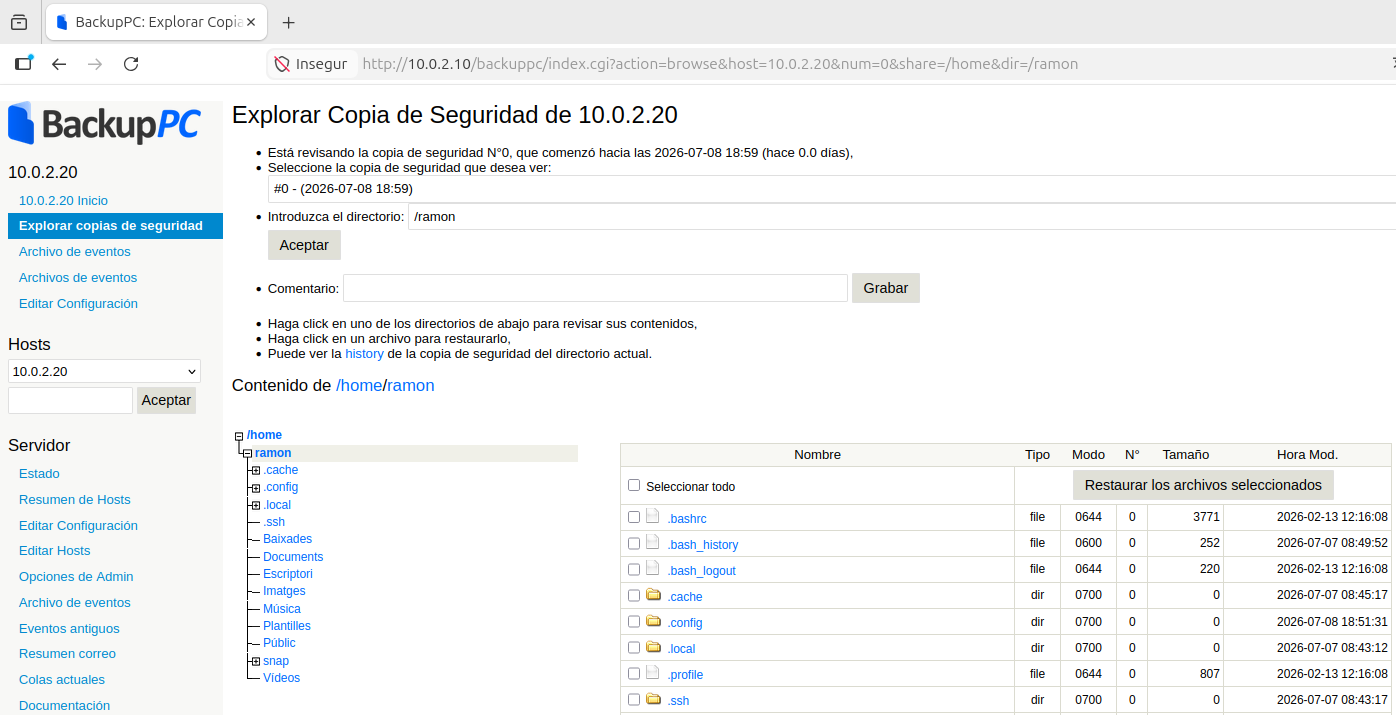Screen dimensions: 1396x715
Task: Open the backup number selector #0
Action: pos(832,188)
